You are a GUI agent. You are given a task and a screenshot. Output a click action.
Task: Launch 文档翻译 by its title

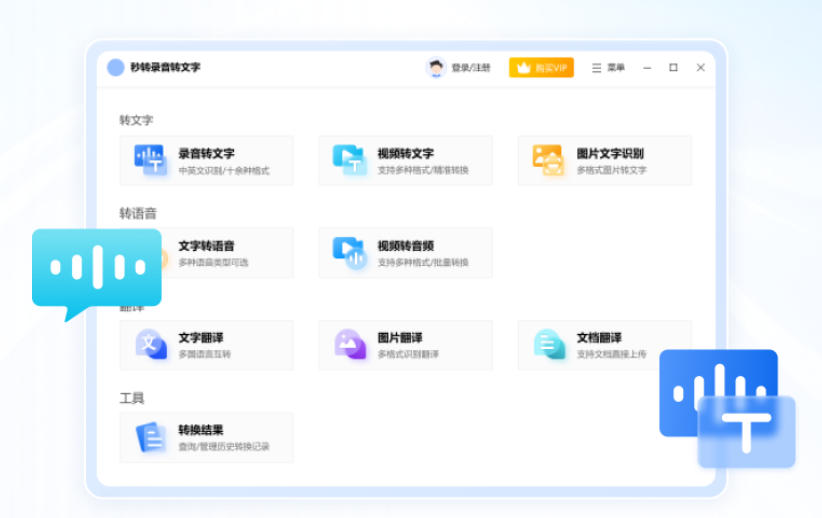(x=599, y=338)
